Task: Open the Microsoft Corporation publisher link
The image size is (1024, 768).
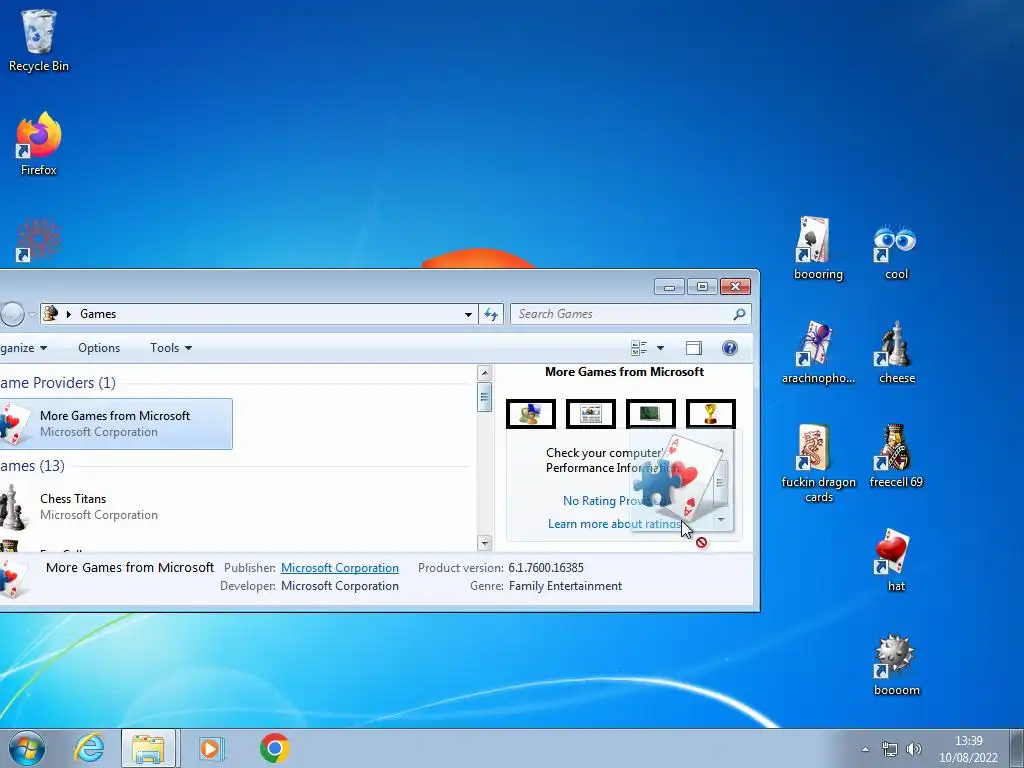Action: click(x=340, y=568)
